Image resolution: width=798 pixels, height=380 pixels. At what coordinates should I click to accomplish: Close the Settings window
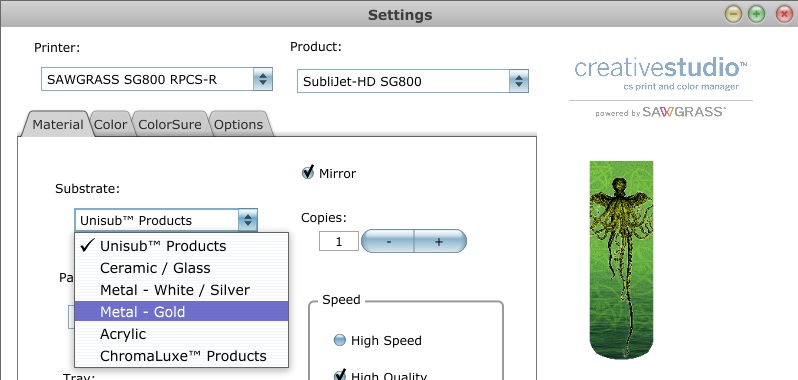point(784,14)
